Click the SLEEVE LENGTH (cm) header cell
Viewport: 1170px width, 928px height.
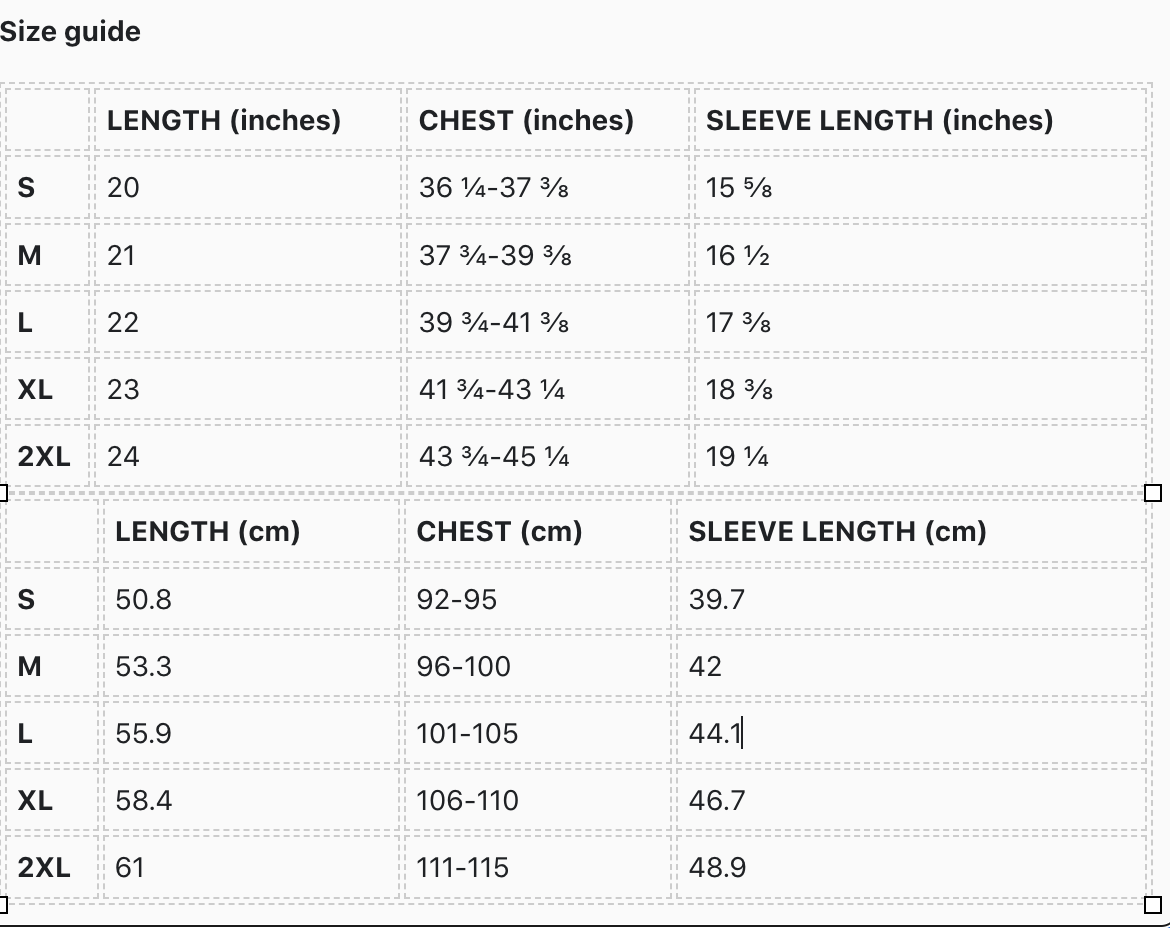coord(911,531)
